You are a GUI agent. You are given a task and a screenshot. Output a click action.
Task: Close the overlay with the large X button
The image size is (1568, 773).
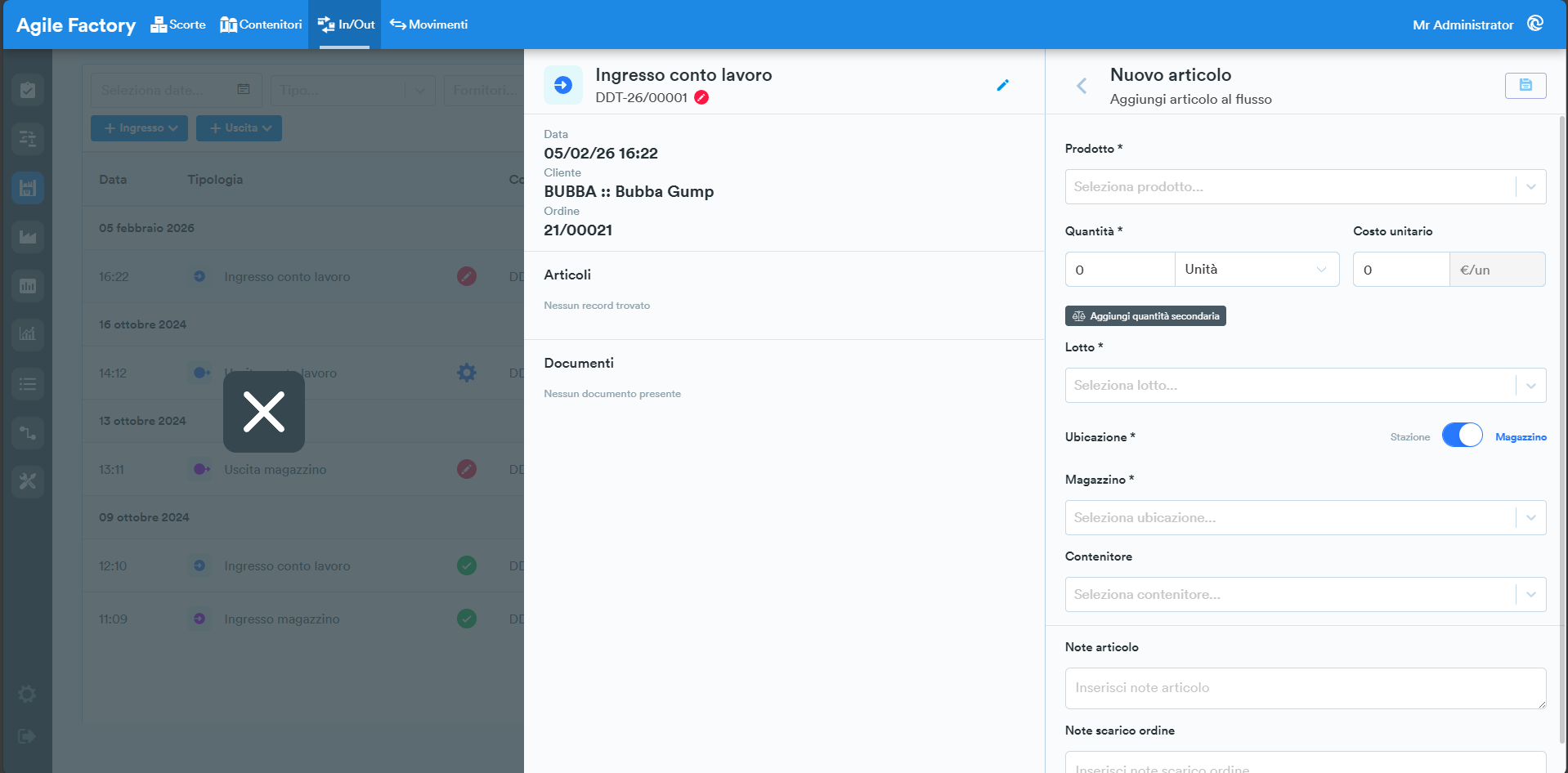(264, 412)
